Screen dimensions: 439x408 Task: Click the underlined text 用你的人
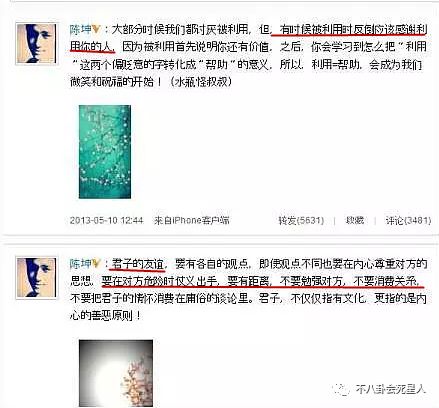[92, 47]
